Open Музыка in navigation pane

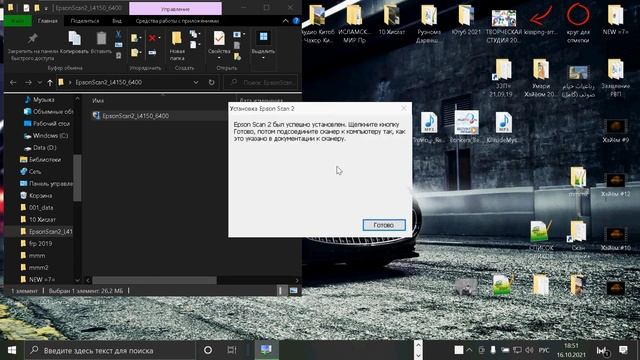[44, 100]
